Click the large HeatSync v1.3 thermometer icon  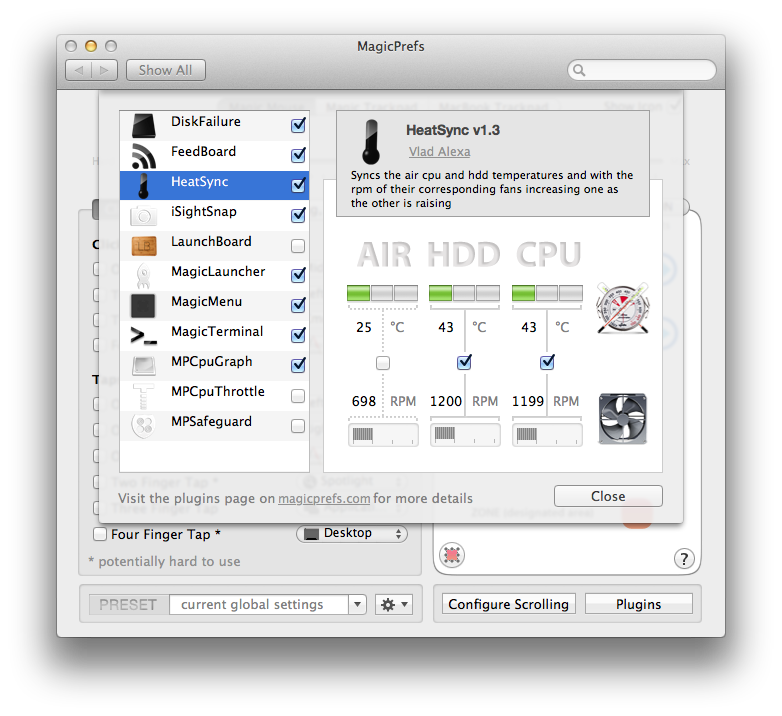tap(371, 142)
